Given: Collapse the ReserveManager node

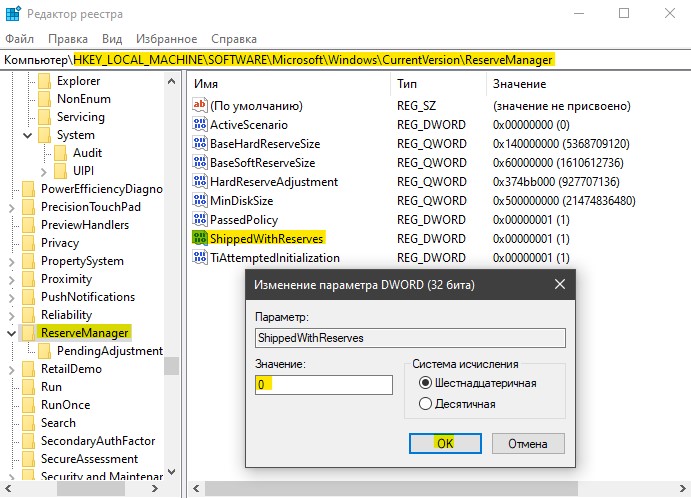Looking at the screenshot, I should [x=11, y=333].
